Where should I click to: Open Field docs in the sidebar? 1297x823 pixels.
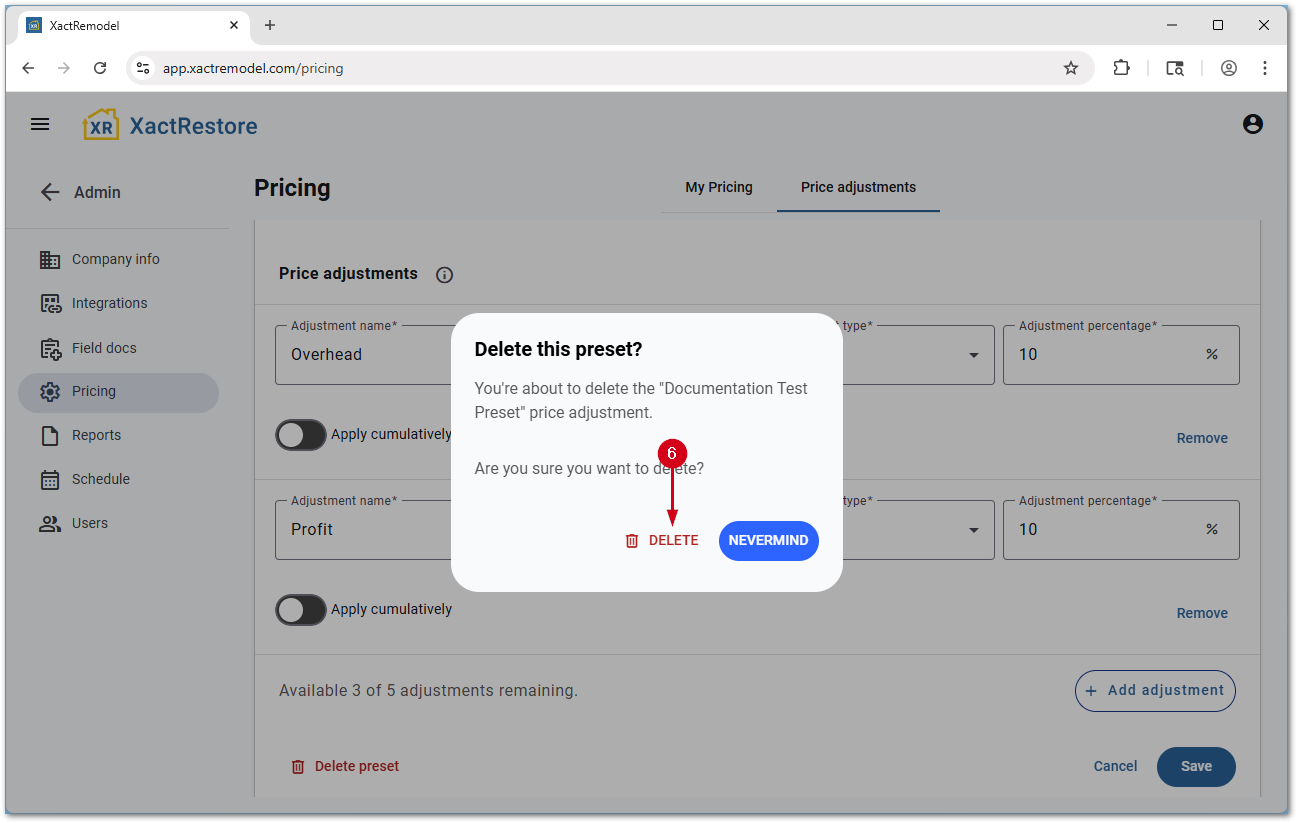[x=104, y=348]
